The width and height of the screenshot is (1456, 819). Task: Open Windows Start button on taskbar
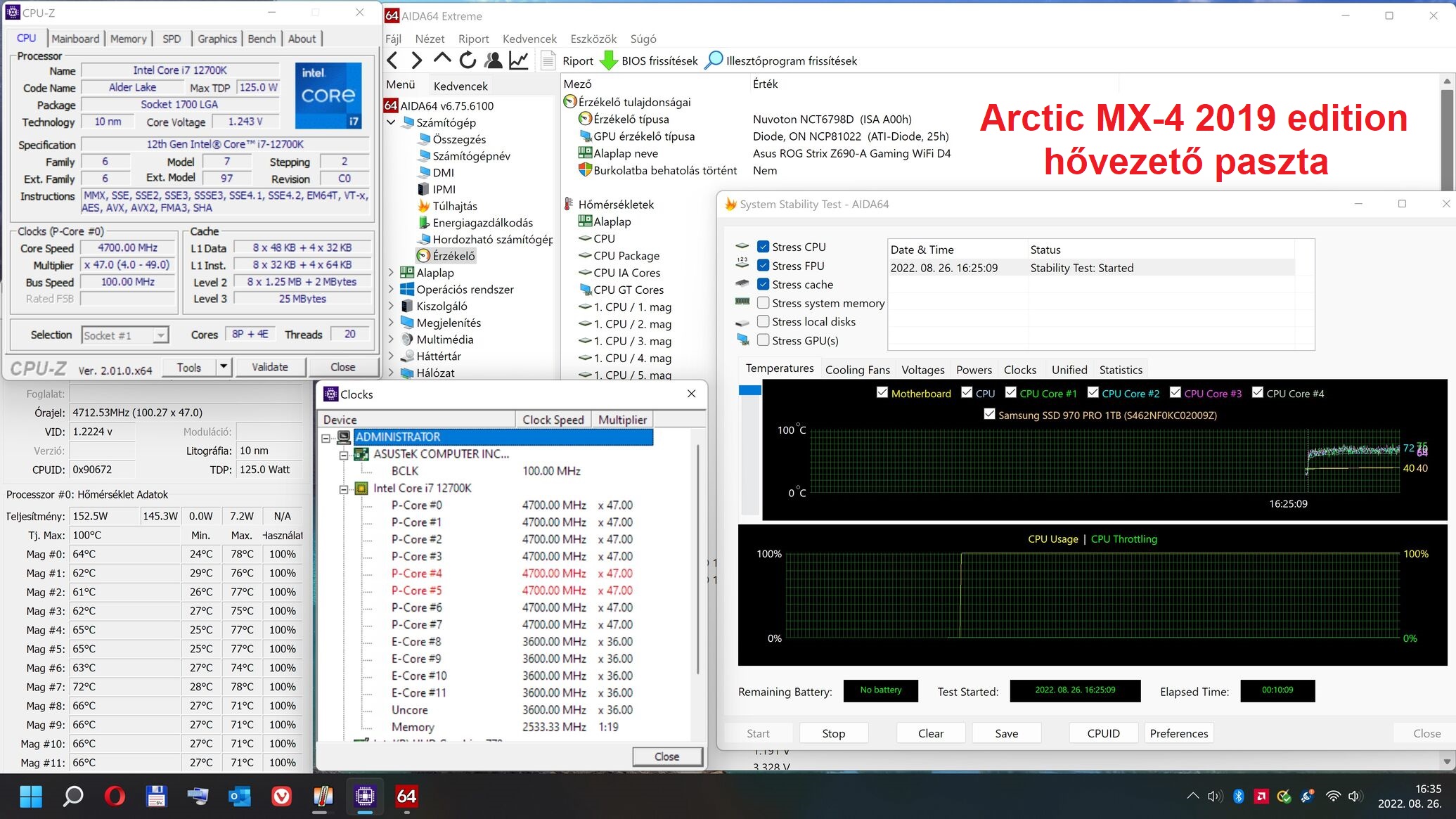click(31, 797)
